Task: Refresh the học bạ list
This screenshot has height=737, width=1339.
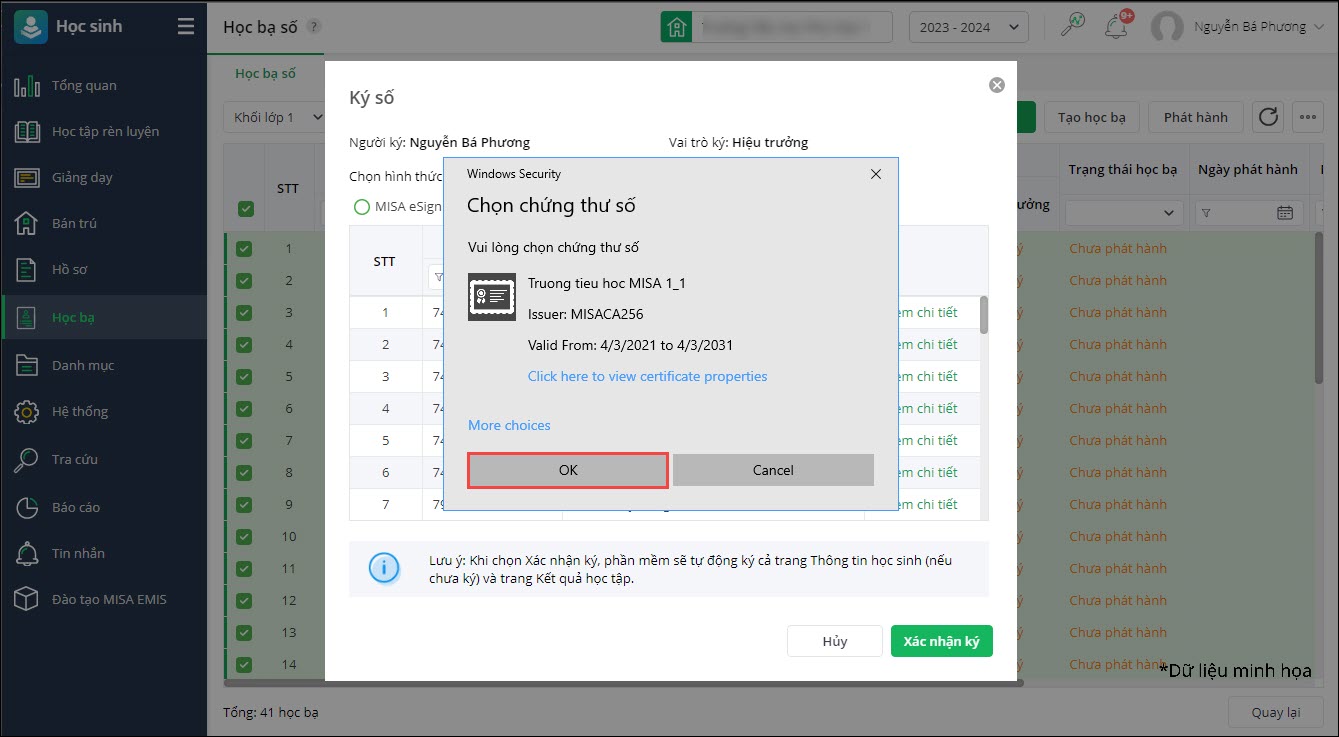Action: pos(1268,117)
